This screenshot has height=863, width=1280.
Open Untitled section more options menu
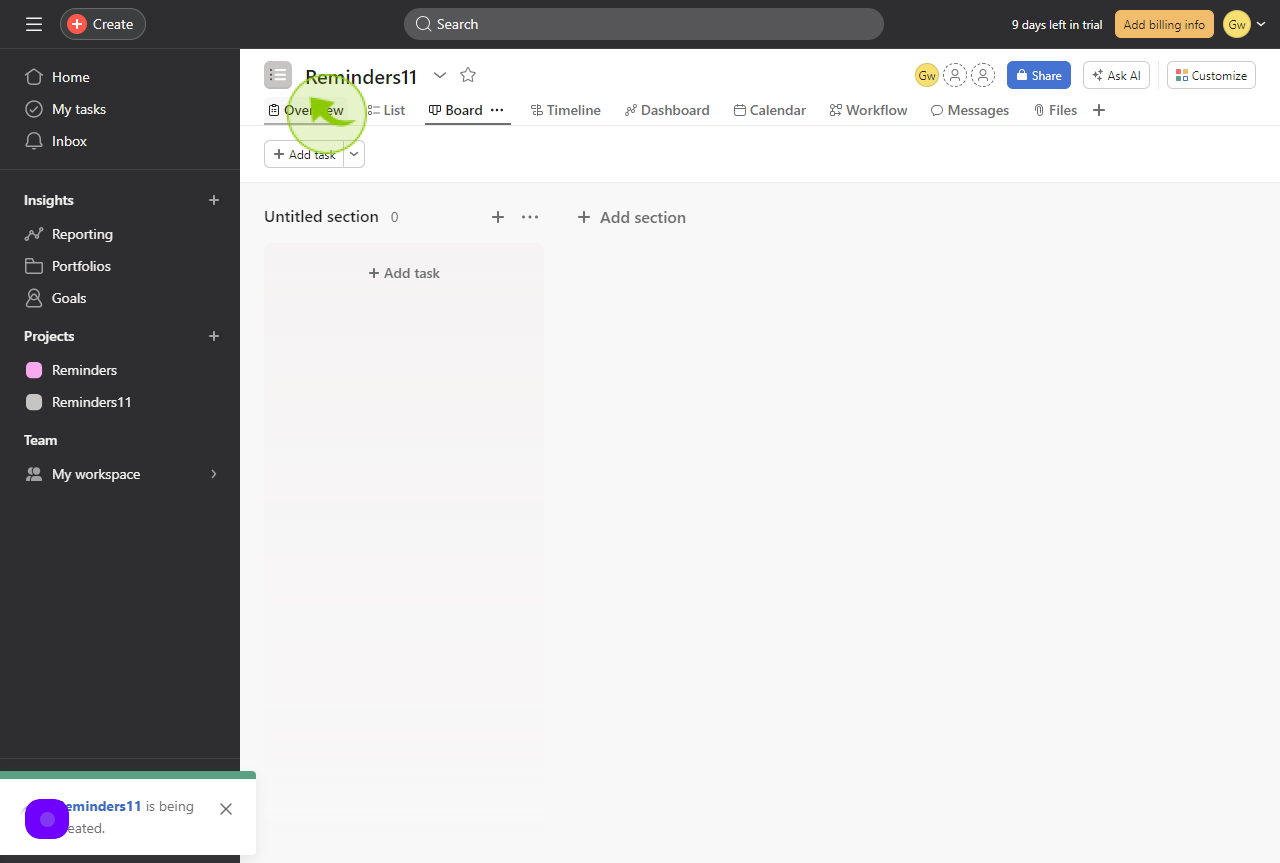(530, 217)
